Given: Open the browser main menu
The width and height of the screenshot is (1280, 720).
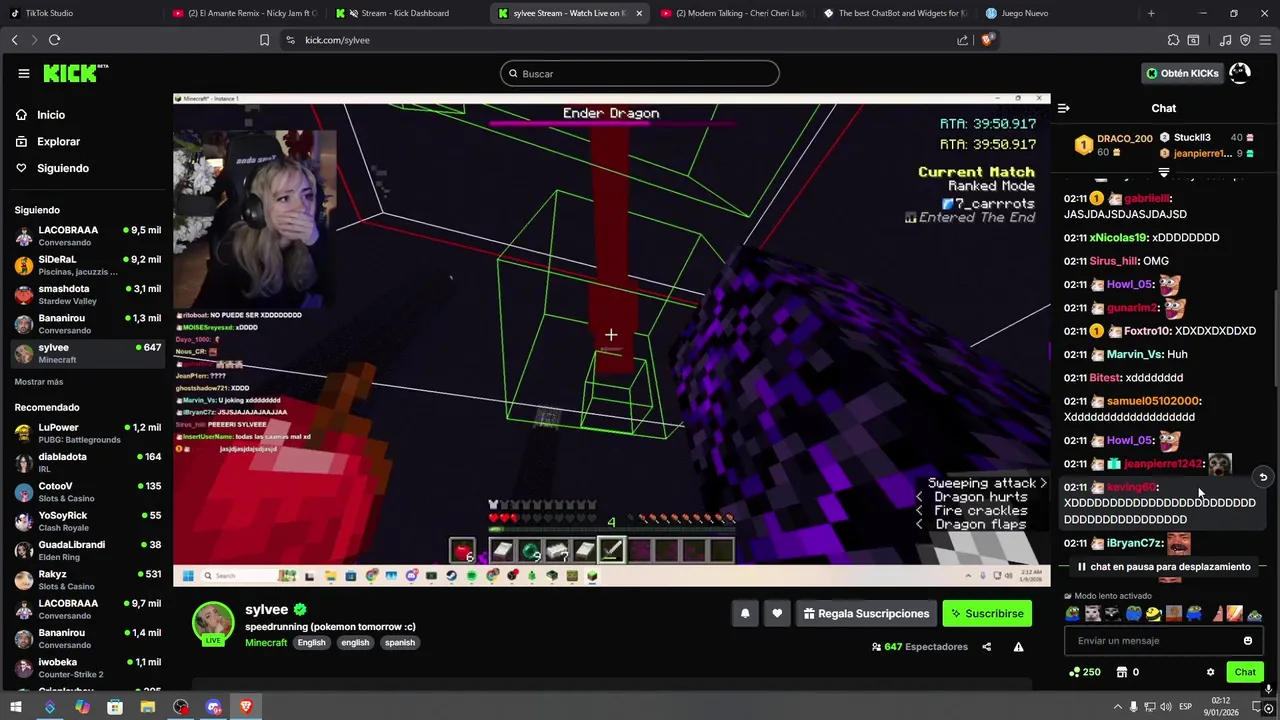Looking at the screenshot, I should click(1265, 40).
